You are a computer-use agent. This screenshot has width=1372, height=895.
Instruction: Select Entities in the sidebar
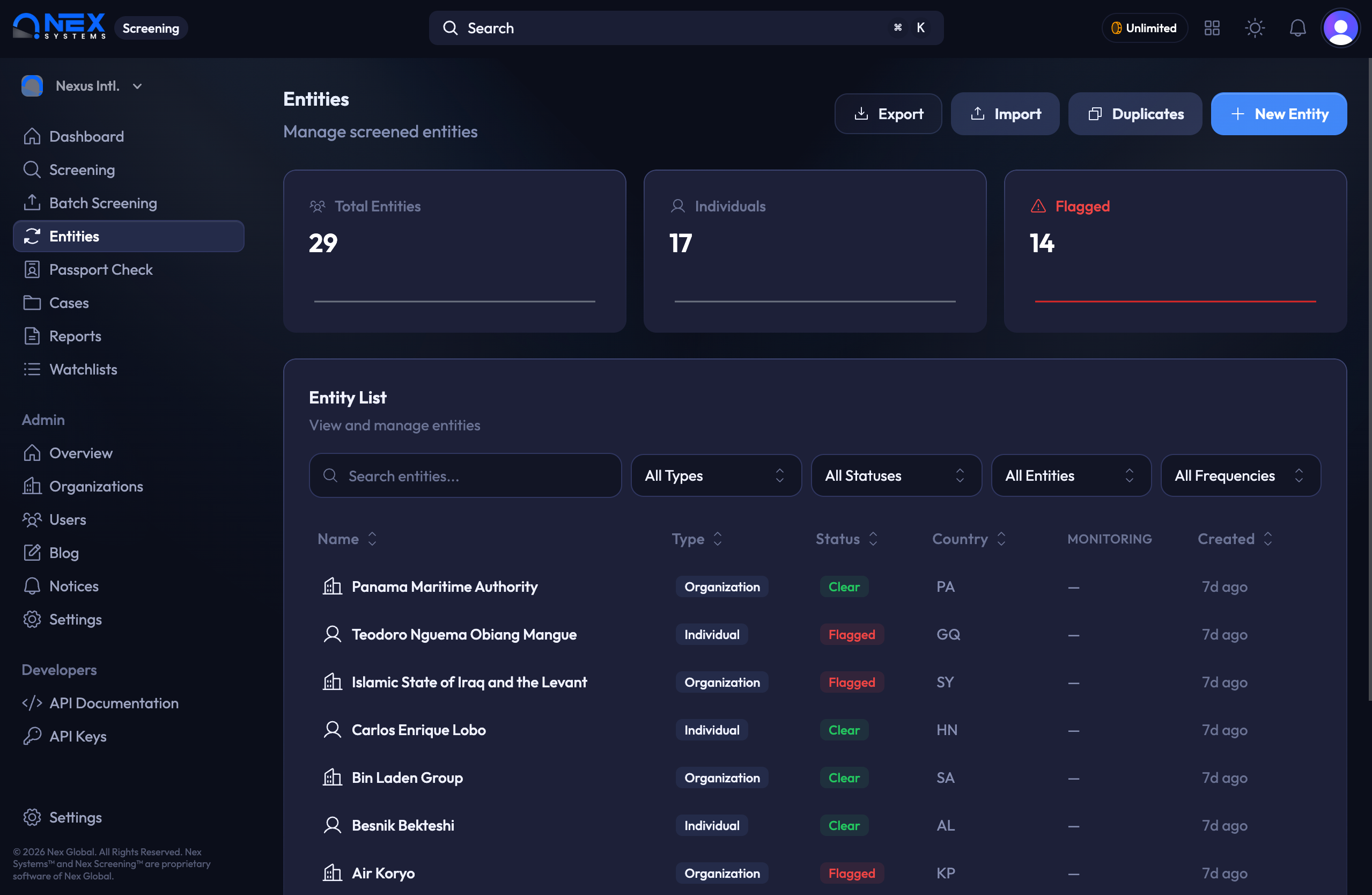click(x=129, y=236)
